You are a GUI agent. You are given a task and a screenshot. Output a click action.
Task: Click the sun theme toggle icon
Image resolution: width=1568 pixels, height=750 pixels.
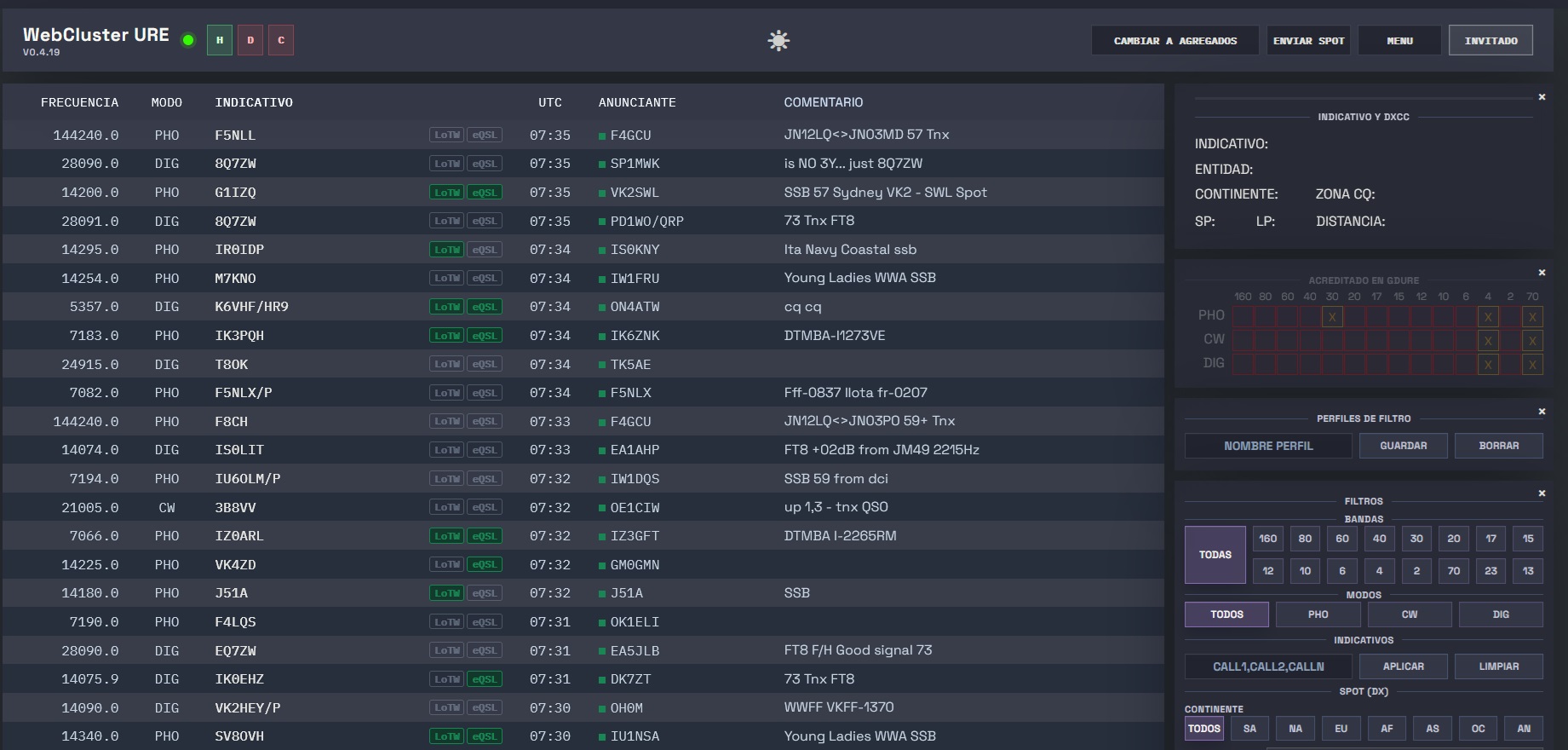[778, 41]
